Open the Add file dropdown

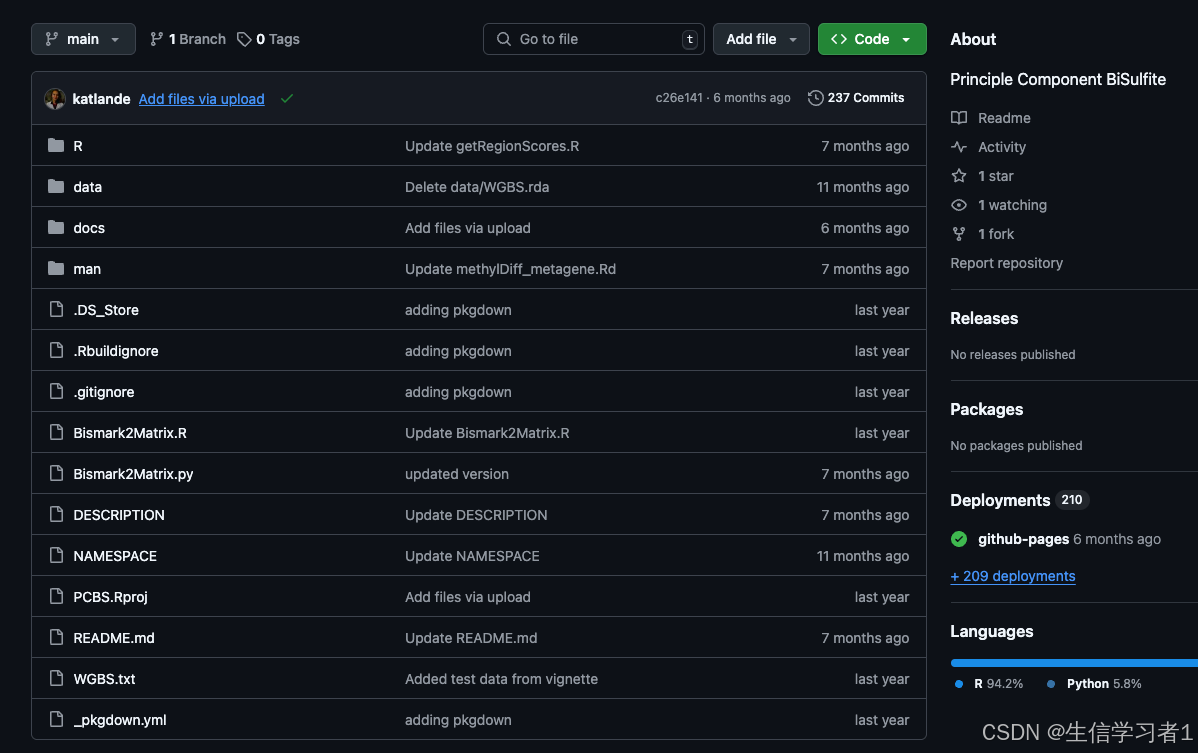(761, 39)
